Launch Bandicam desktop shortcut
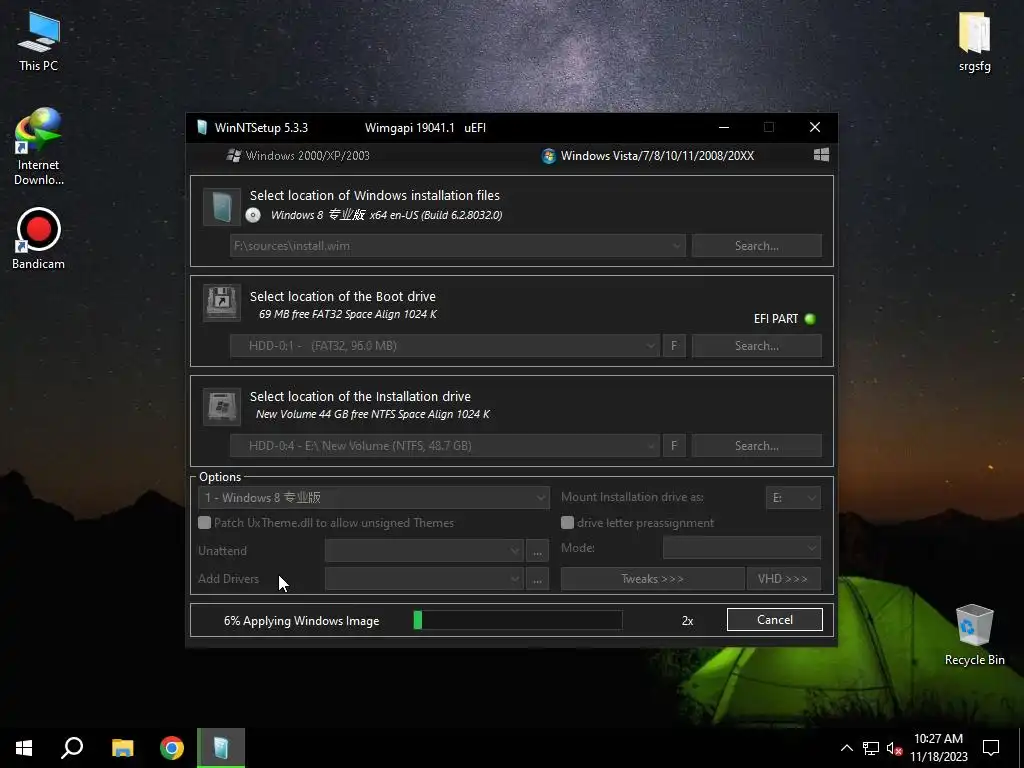 point(38,238)
